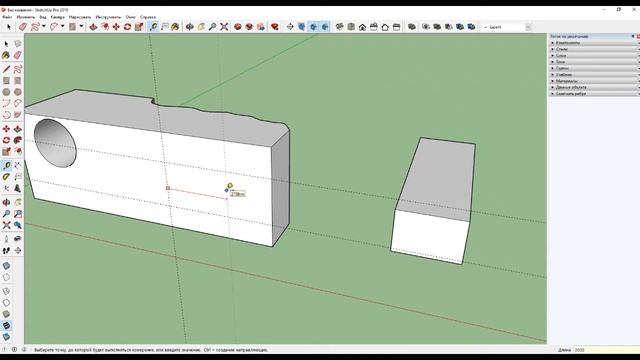Click the Split solid tool
The image size is (640, 360).
coord(471,27)
